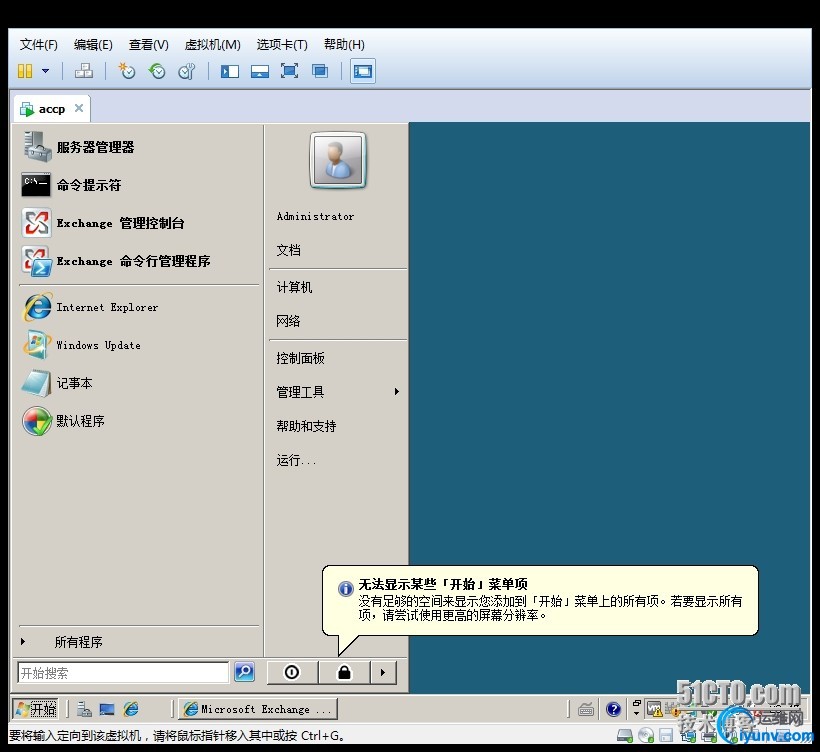The height and width of the screenshot is (752, 820).
Task: Click the floppy device status icon
Action: click(666, 736)
